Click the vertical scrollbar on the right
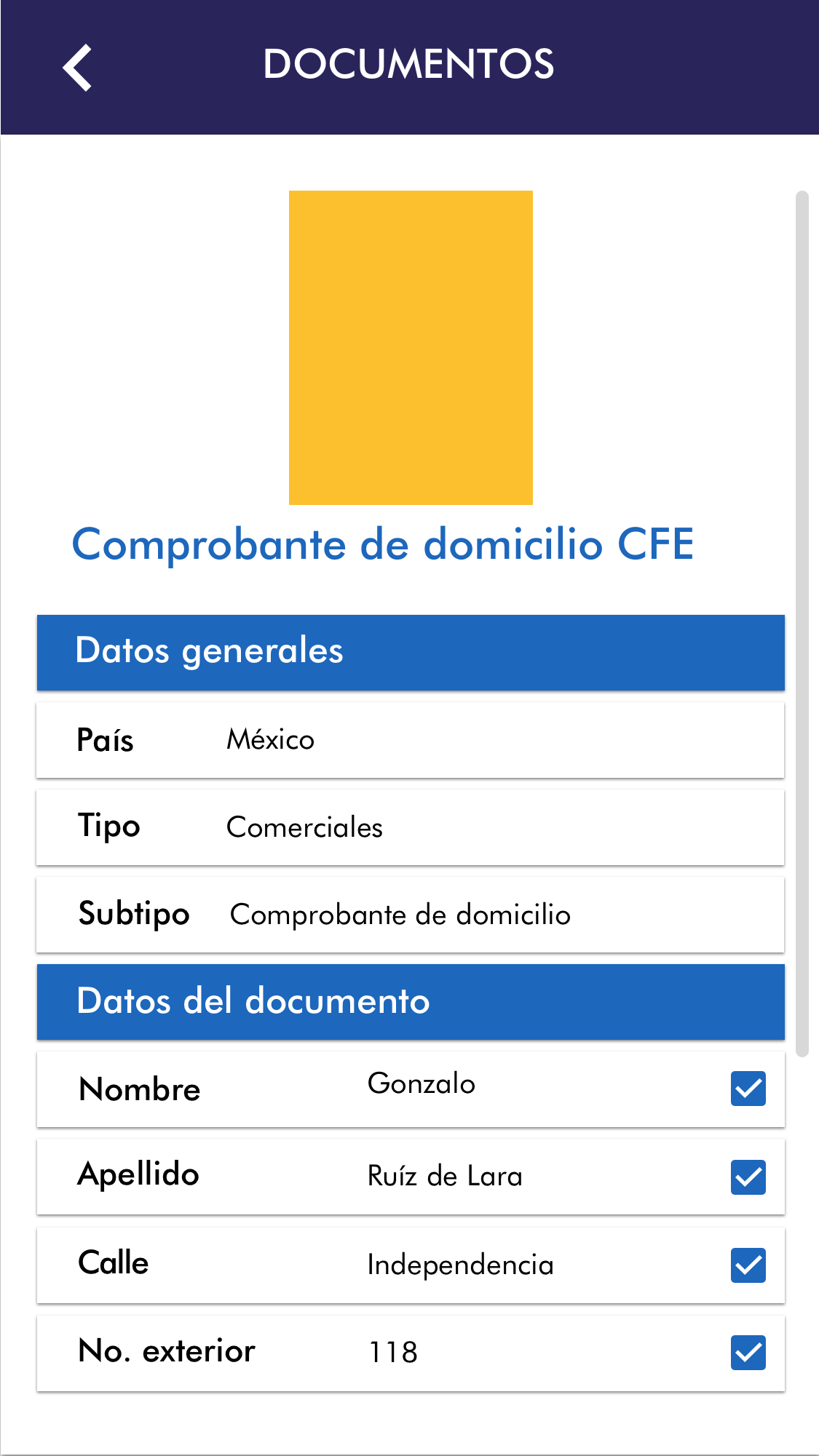 (x=802, y=623)
